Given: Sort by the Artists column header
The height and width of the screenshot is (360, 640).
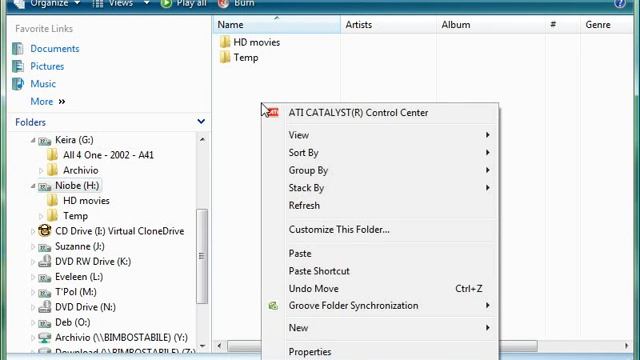Looking at the screenshot, I should pyautogui.click(x=388, y=24).
